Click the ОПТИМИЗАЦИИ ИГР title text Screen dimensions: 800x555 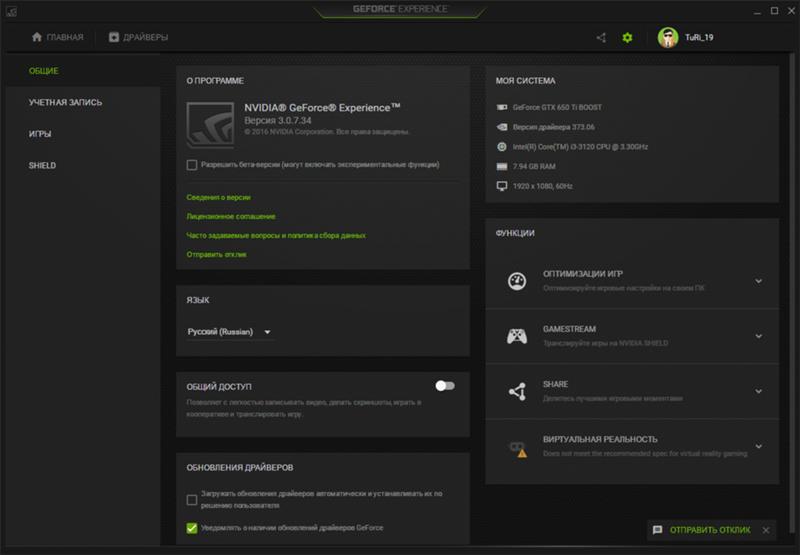point(583,274)
